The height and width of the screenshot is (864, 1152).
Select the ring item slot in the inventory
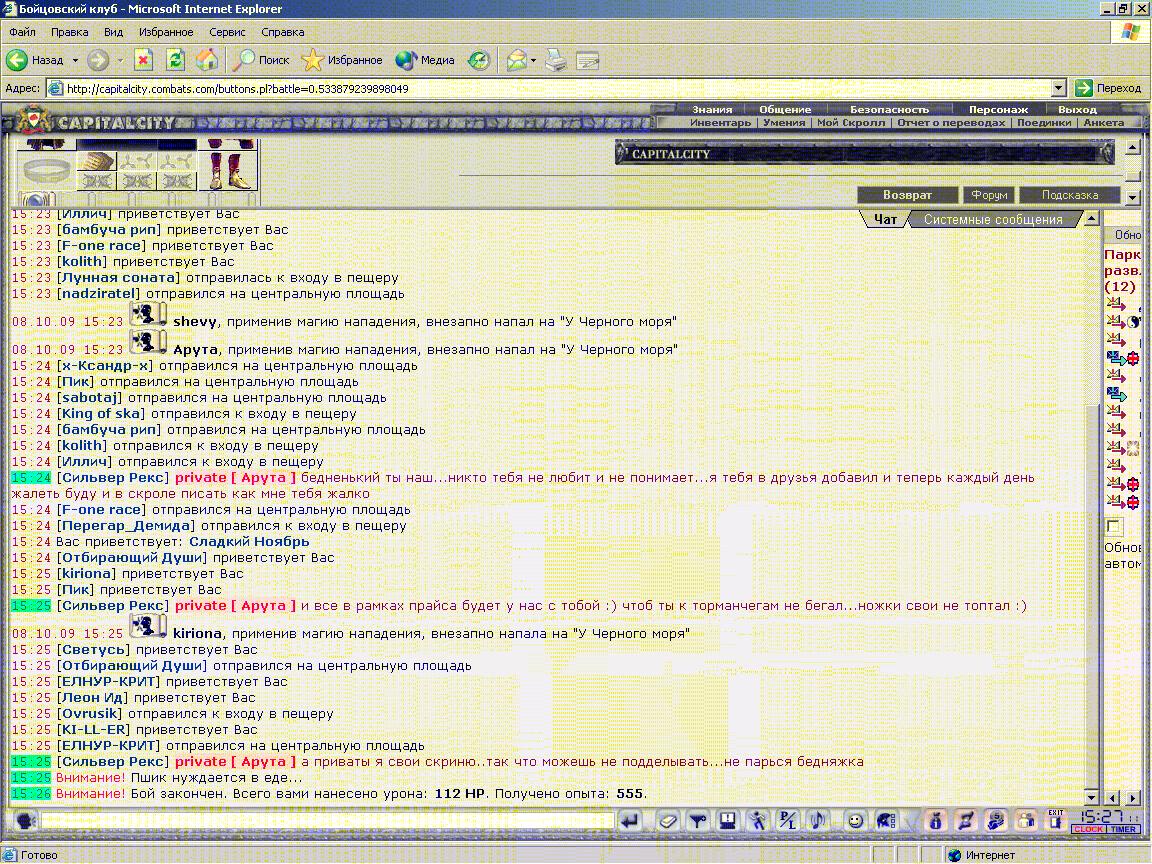point(46,170)
